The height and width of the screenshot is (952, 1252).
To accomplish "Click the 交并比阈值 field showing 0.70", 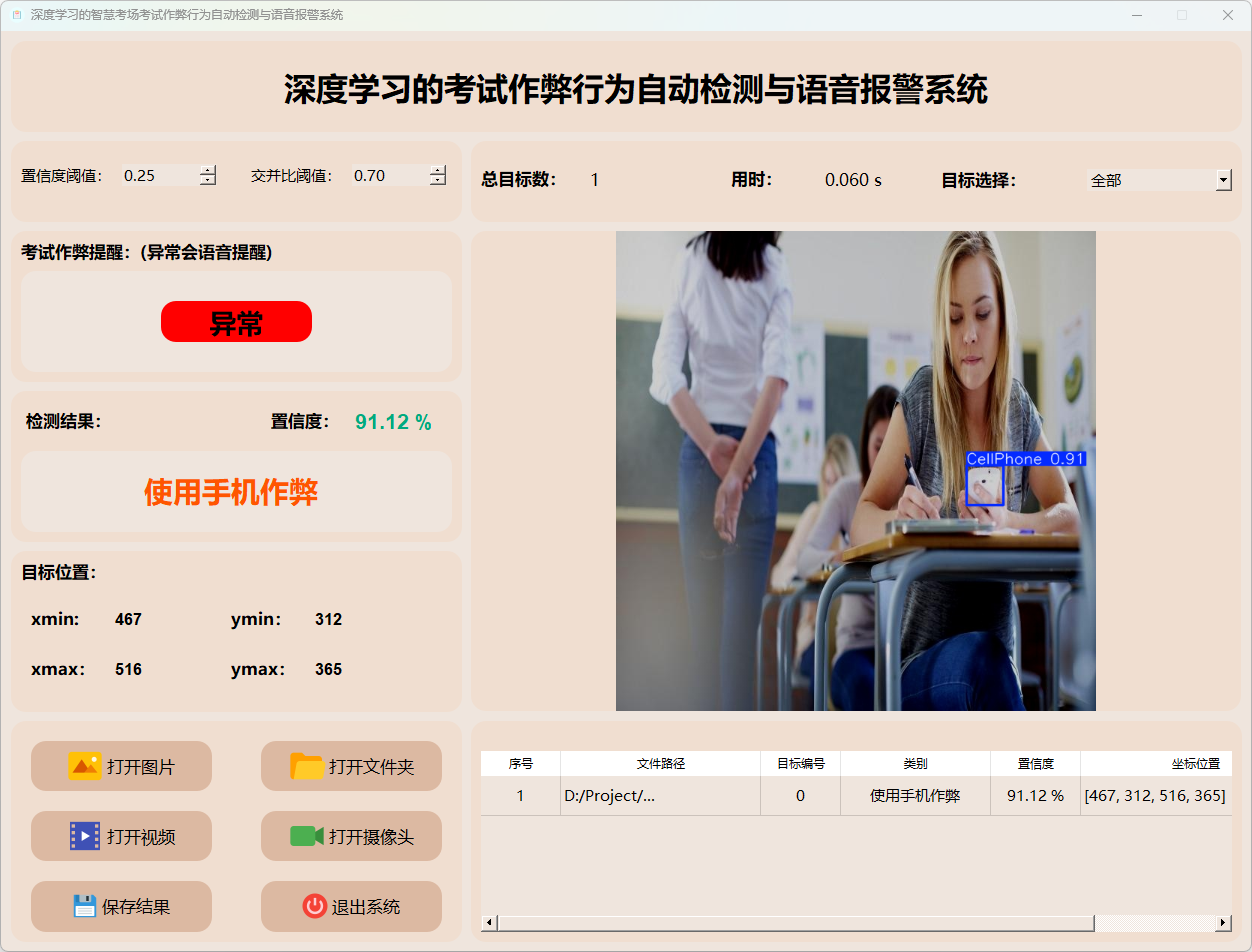I will (390, 175).
